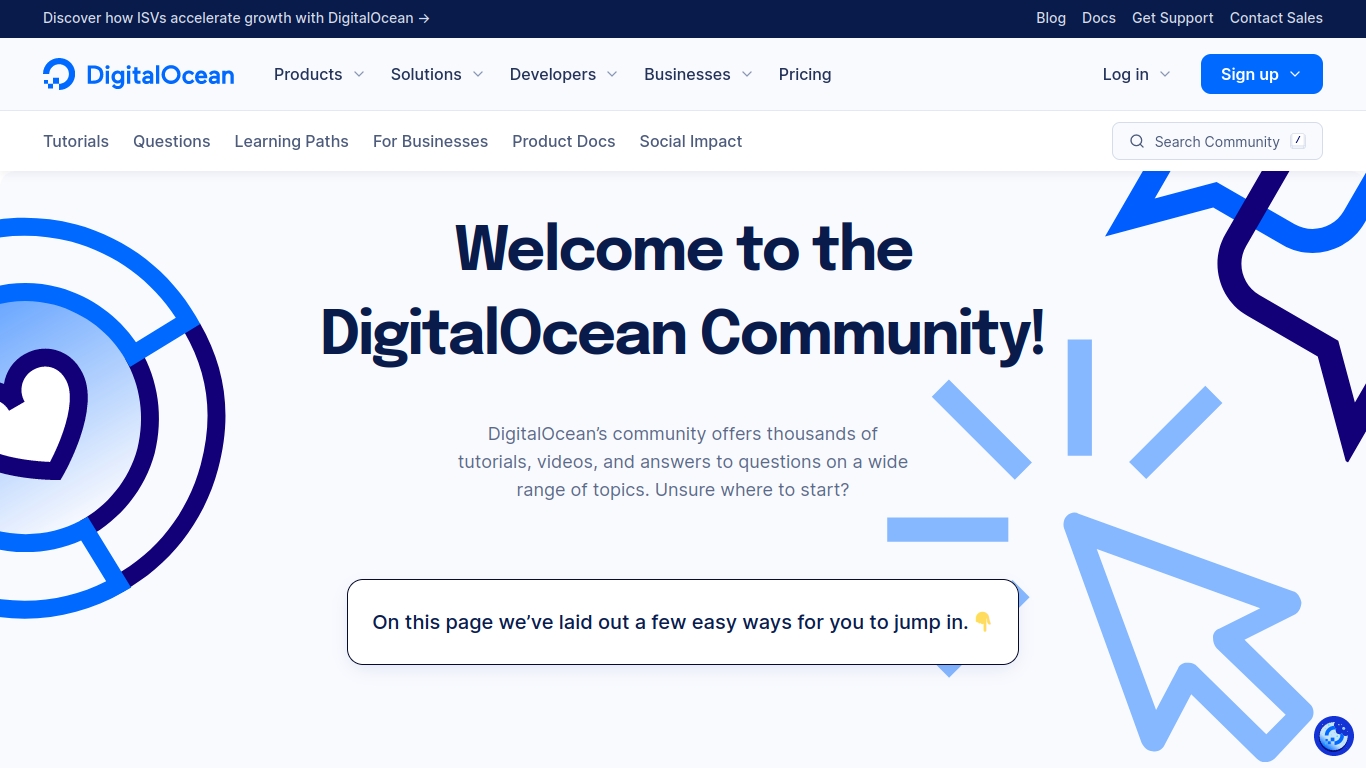Open the ISVs accelerate growth announcement
Screen dimensions: 1366x768
click(x=236, y=18)
